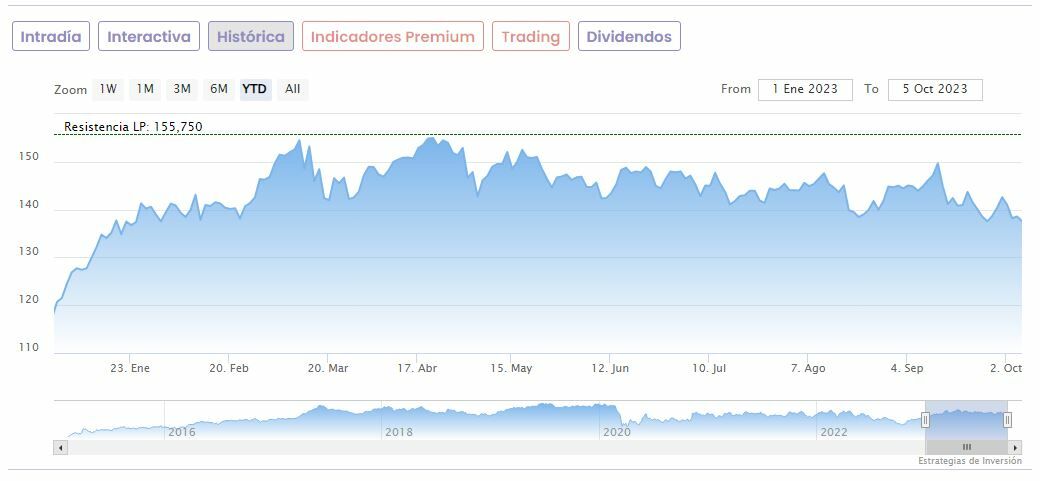Image resolution: width=1040 pixels, height=481 pixels.
Task: Select the Histórica tab
Action: (x=251, y=37)
